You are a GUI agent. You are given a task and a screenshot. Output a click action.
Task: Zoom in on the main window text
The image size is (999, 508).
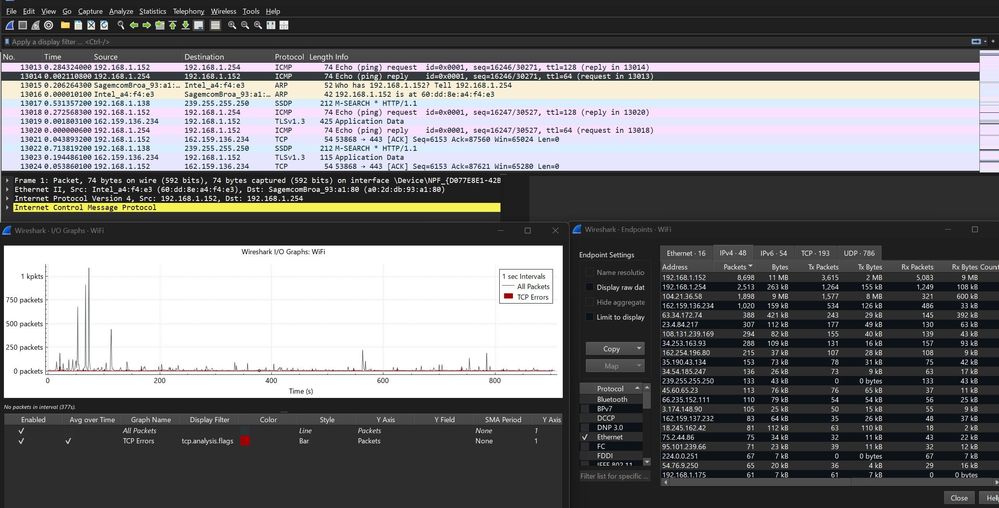pyautogui.click(x=232, y=25)
